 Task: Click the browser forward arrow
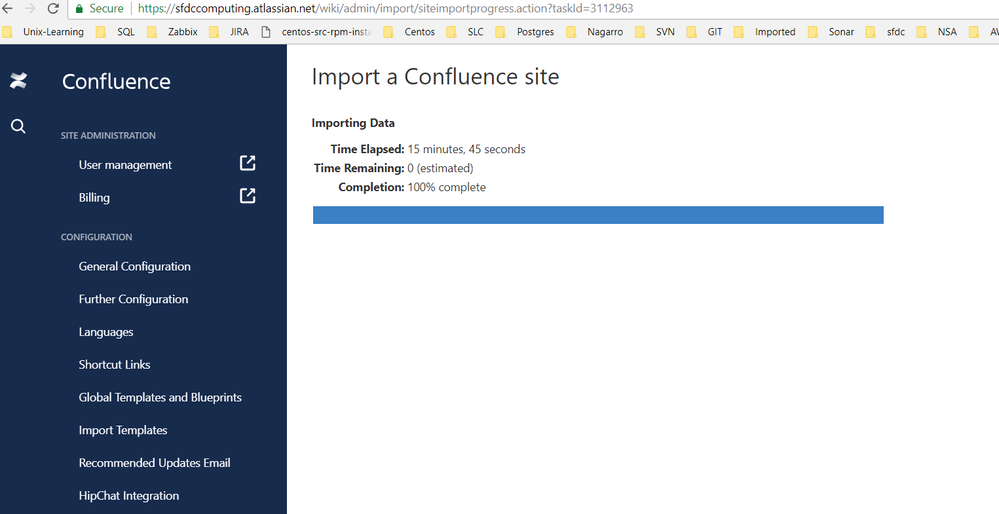[30, 9]
